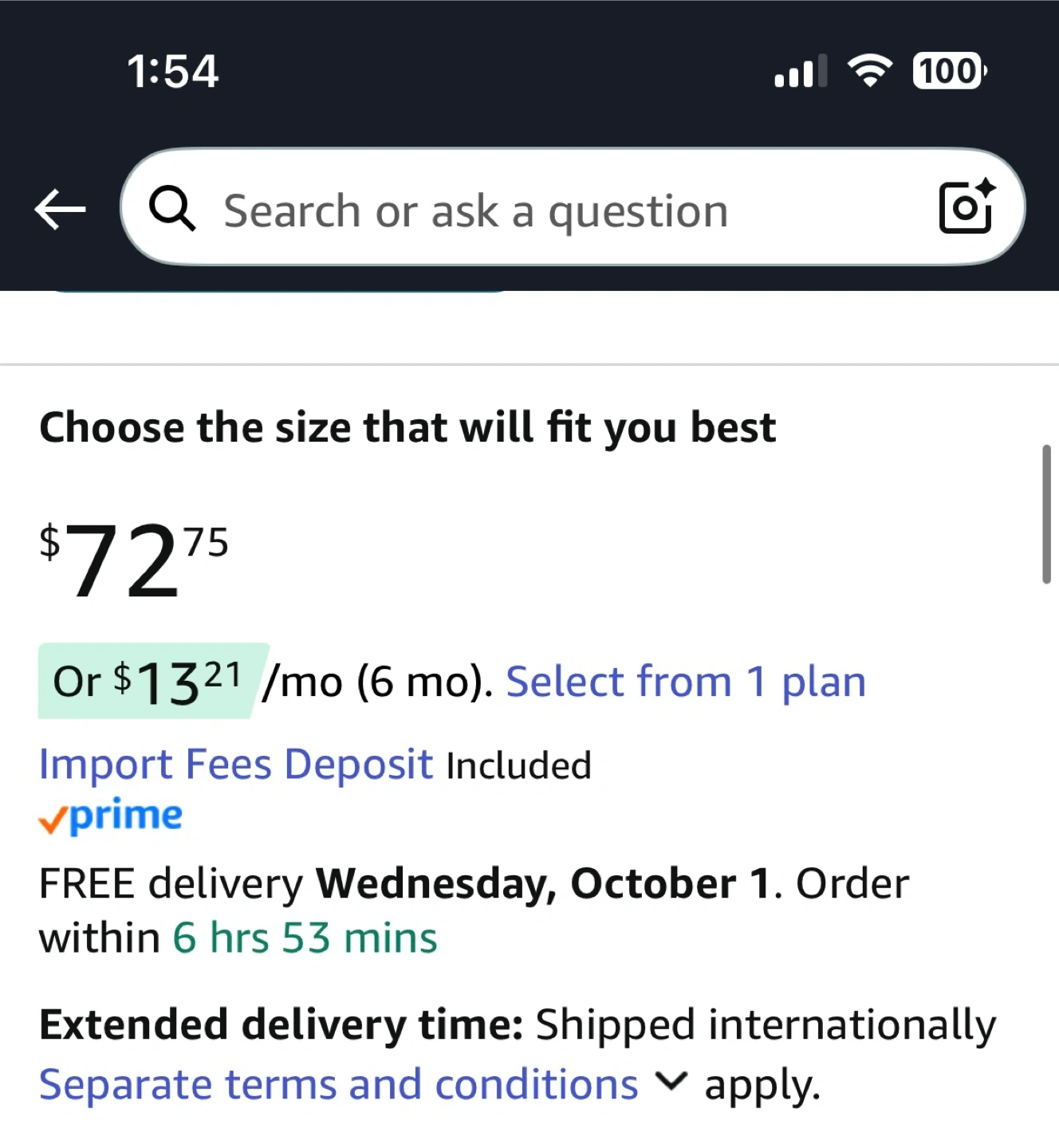
Task: Tap the '6 hrs 53 mins' countdown text
Action: [x=305, y=938]
